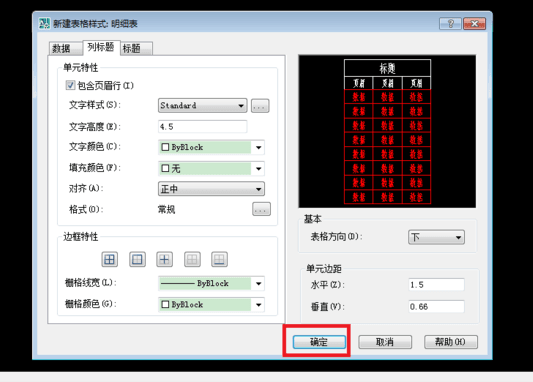Image resolution: width=533 pixels, height=382 pixels.
Task: Click the 文字高度 input field
Action: (203, 126)
